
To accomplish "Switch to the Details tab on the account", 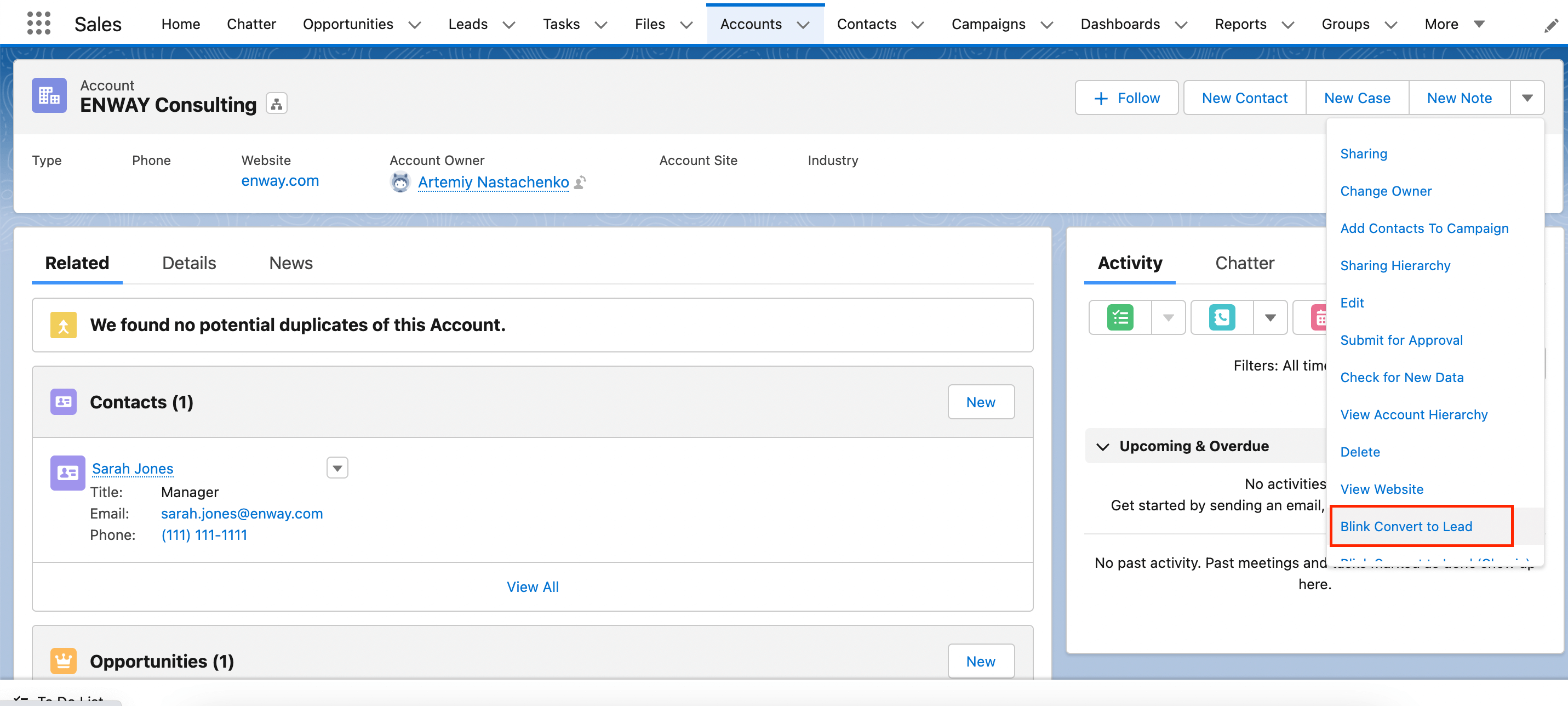I will point(188,263).
